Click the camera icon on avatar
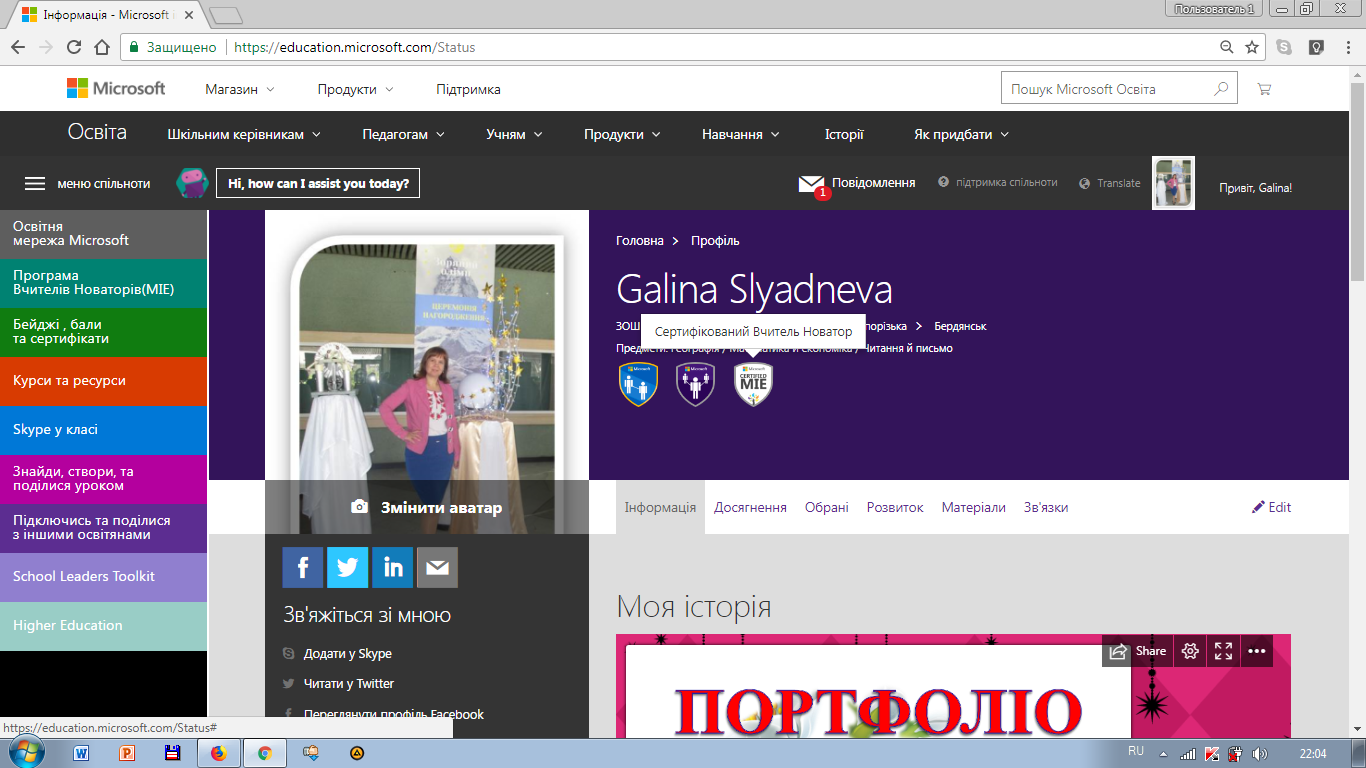The width and height of the screenshot is (1366, 768). click(x=360, y=507)
